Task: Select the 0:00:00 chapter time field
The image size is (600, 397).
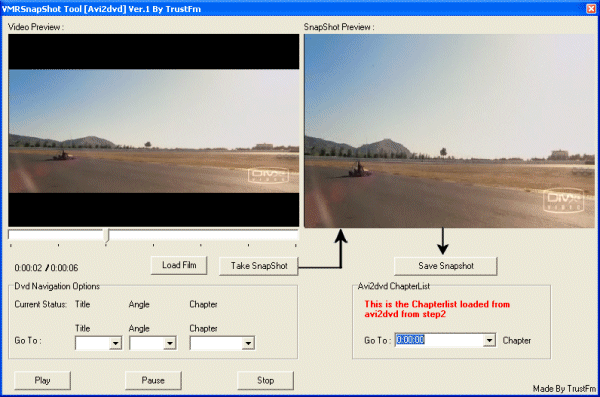Action: [439, 340]
